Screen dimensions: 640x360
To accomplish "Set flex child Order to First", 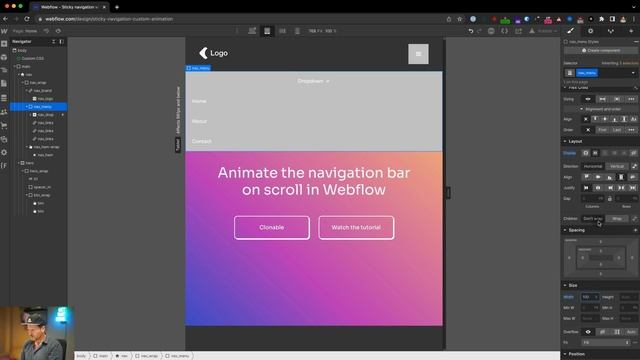I will (x=602, y=130).
